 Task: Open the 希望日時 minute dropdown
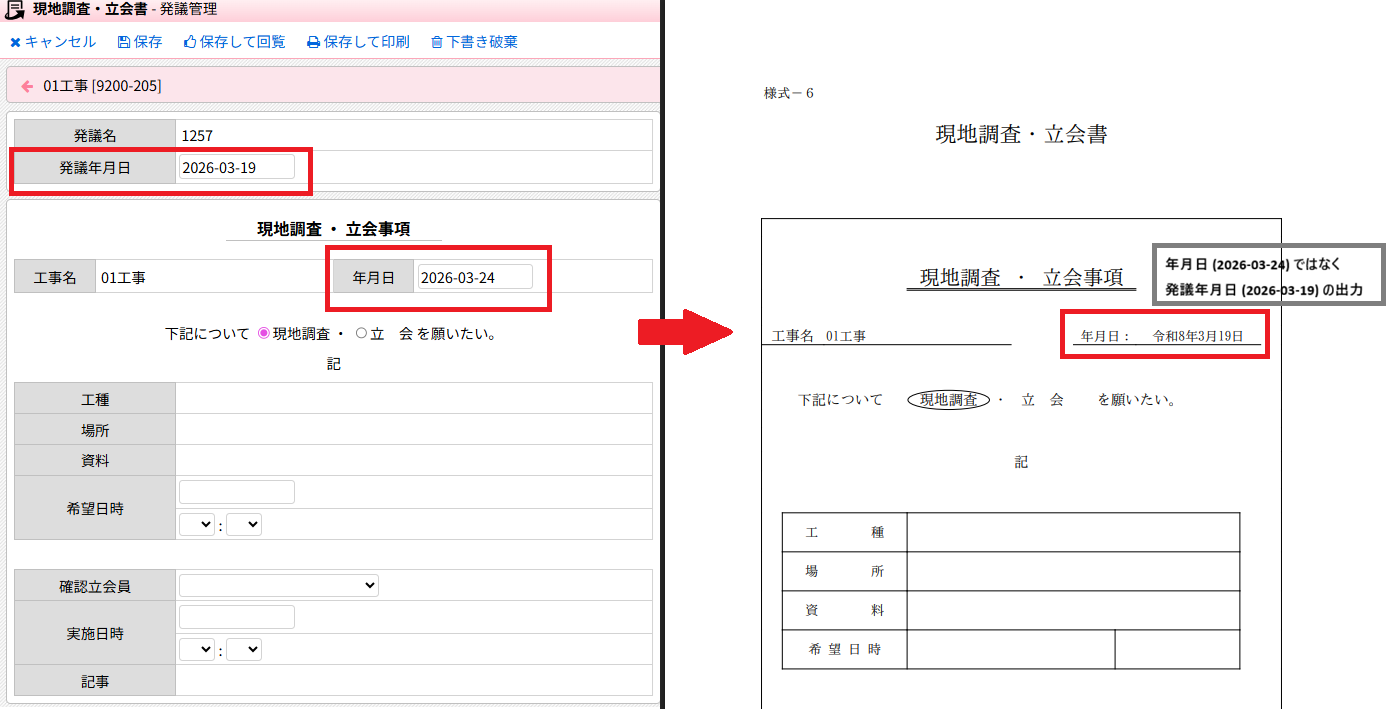[243, 524]
